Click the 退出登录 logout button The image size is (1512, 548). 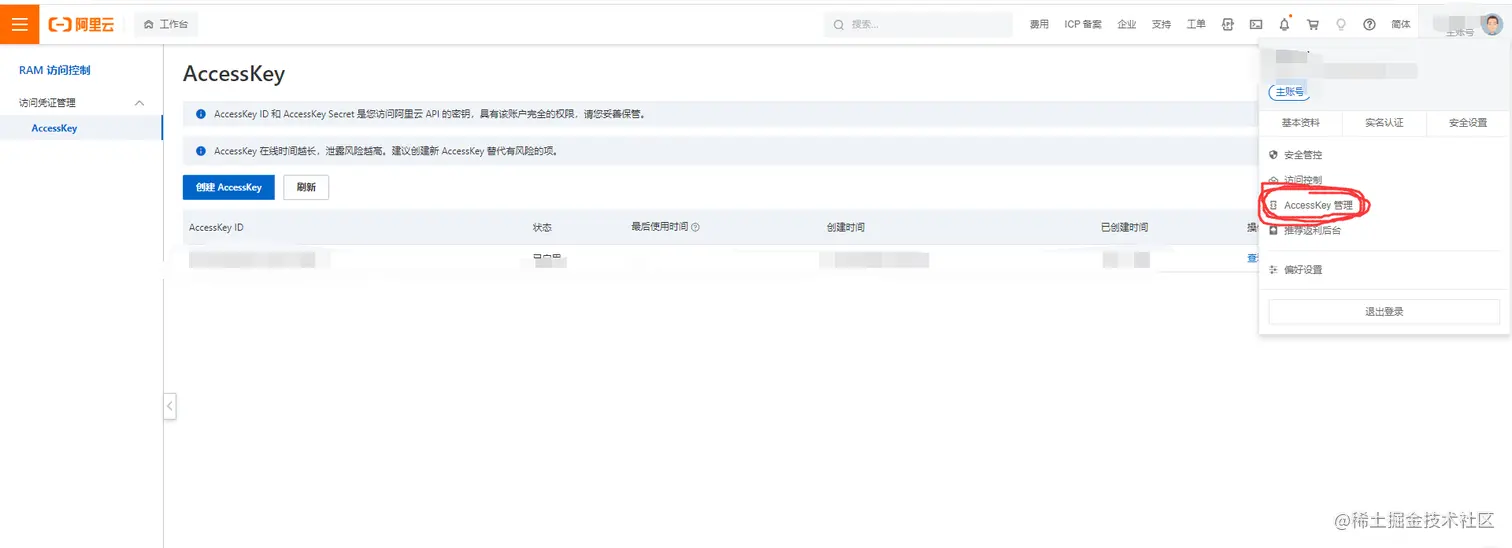(x=1384, y=312)
